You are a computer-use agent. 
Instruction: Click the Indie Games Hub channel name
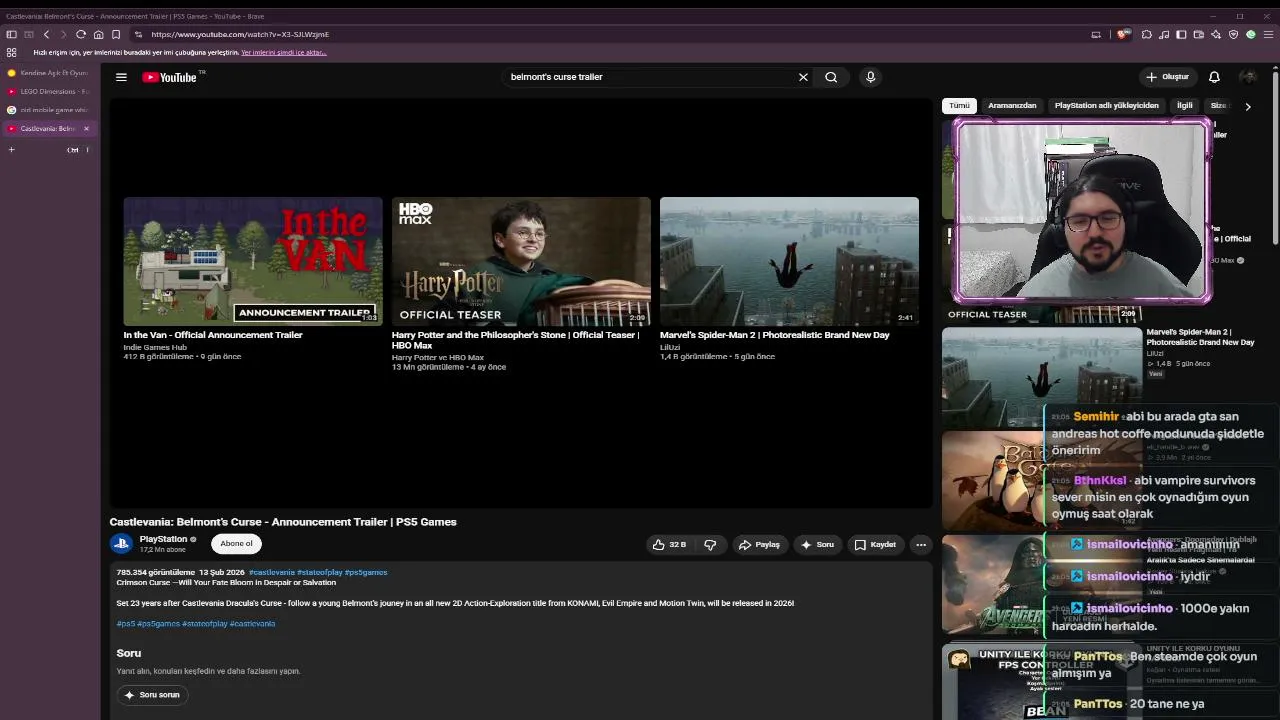[155, 347]
